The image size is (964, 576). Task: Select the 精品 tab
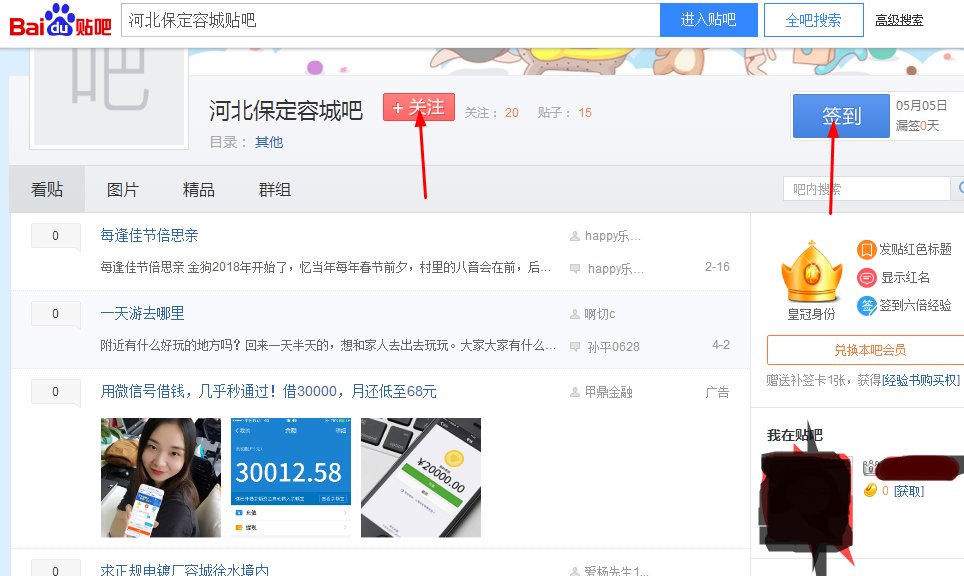pyautogui.click(x=198, y=189)
